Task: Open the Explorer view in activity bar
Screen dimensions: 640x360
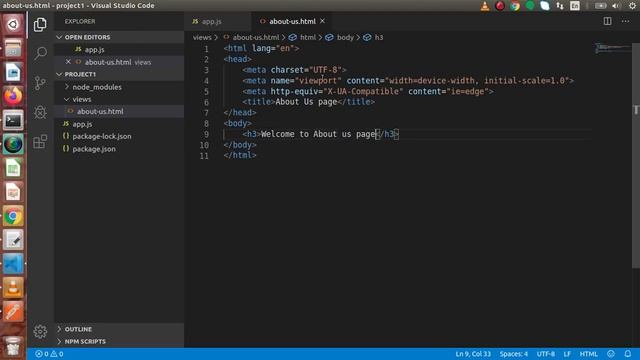Action: click(40, 25)
